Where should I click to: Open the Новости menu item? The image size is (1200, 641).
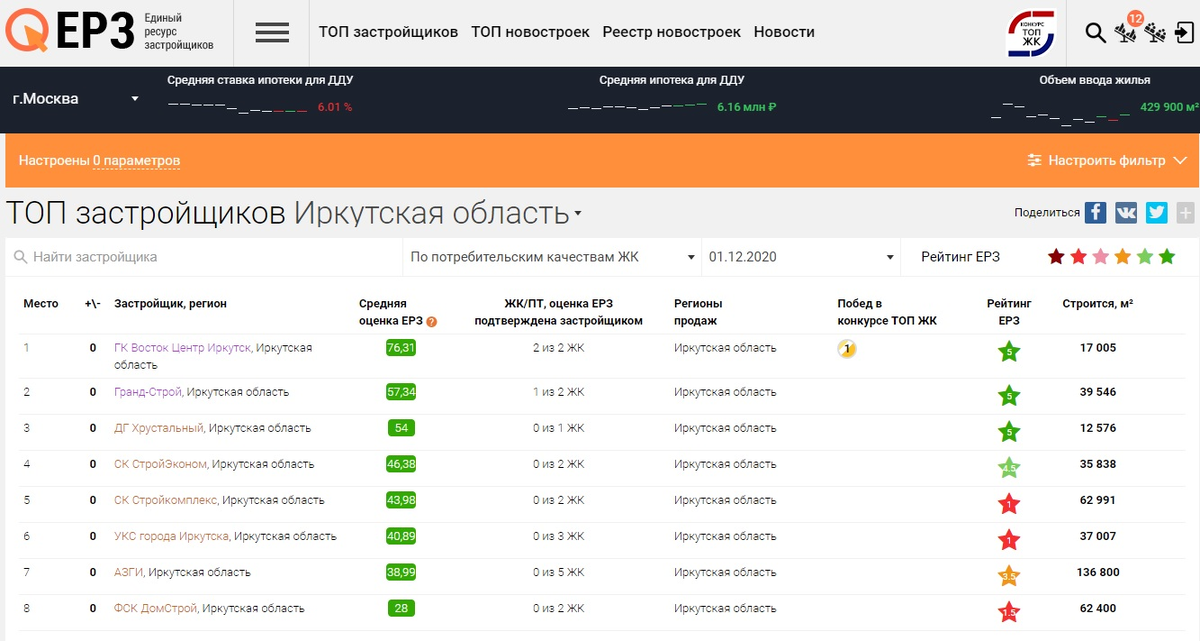[784, 31]
